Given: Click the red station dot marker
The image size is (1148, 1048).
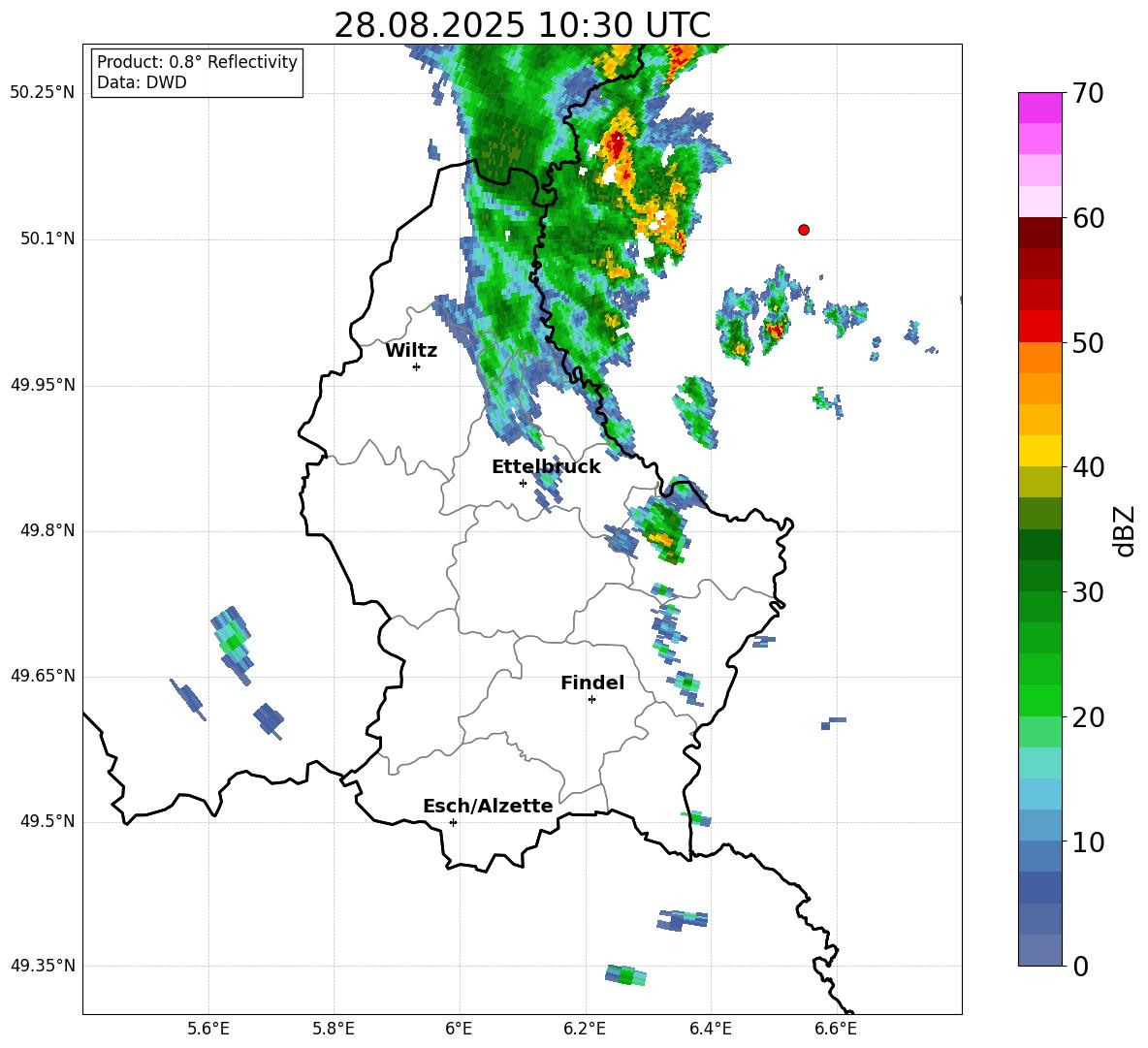Looking at the screenshot, I should pyautogui.click(x=804, y=230).
